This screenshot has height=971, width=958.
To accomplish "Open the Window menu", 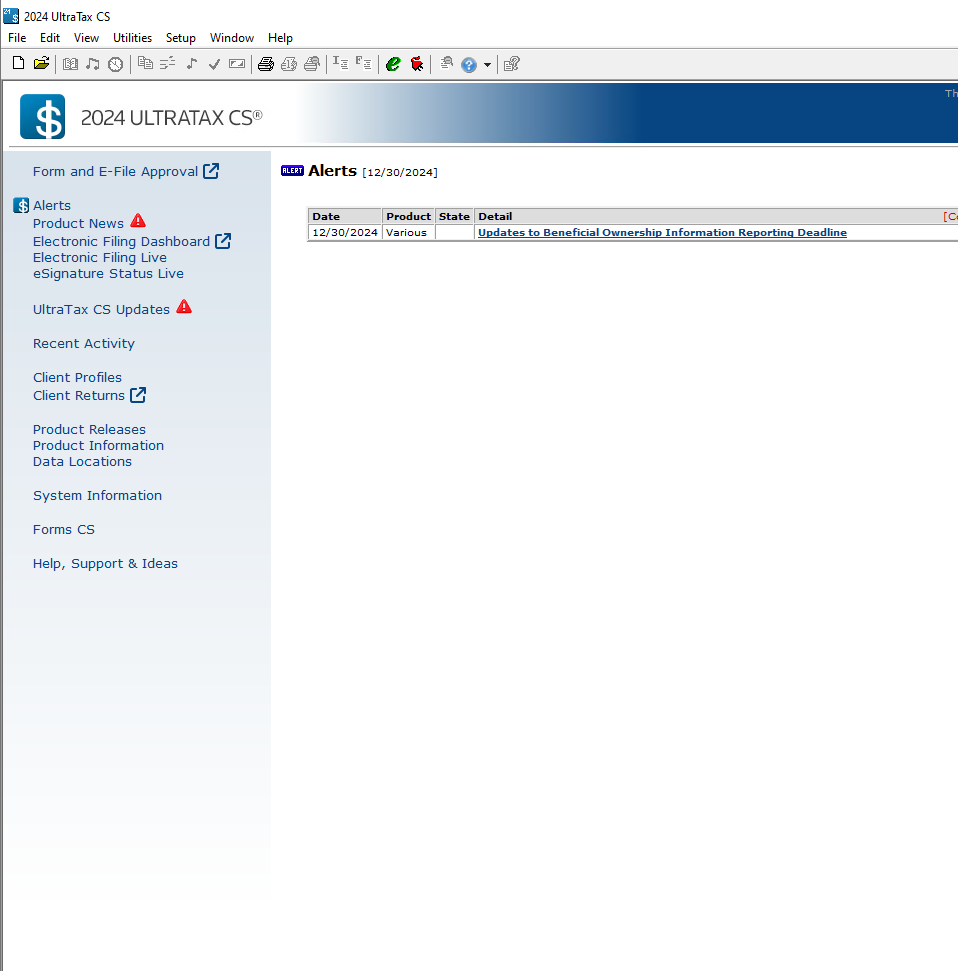I will [232, 38].
